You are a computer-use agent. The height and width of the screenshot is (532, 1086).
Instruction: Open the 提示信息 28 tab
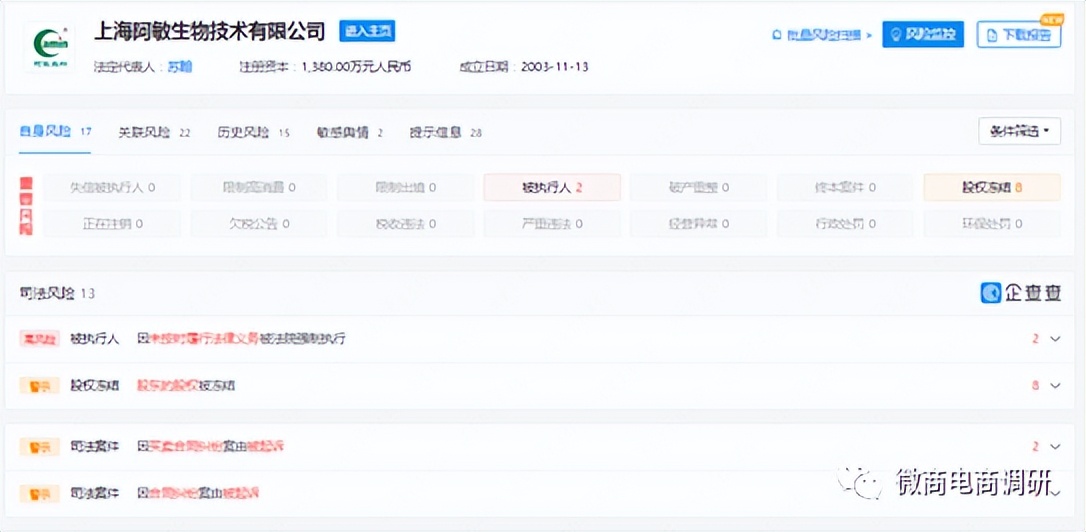click(445, 132)
